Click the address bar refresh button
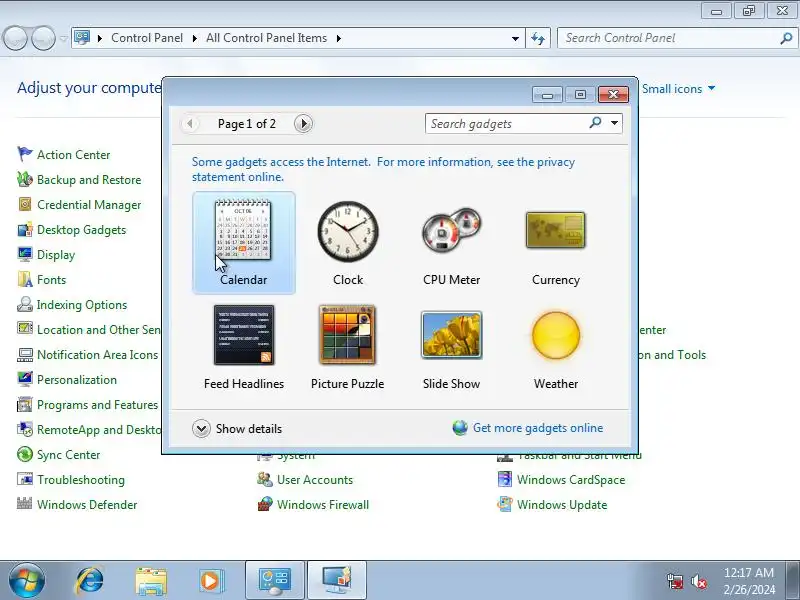This screenshot has width=800, height=600. click(538, 38)
